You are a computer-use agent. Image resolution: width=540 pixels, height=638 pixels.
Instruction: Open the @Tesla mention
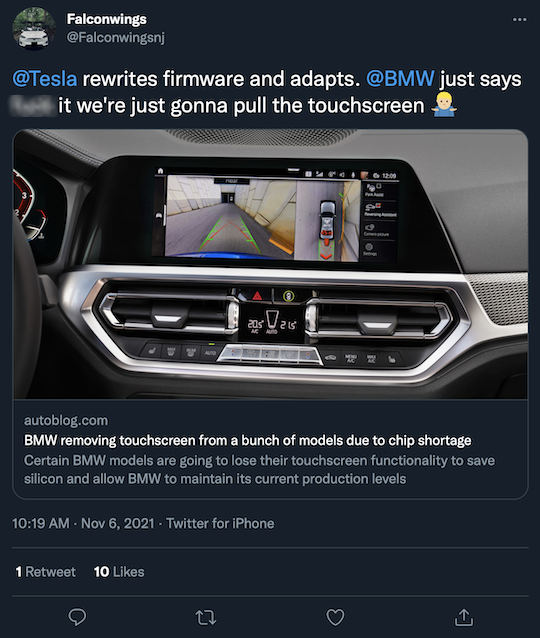pyautogui.click(x=45, y=79)
